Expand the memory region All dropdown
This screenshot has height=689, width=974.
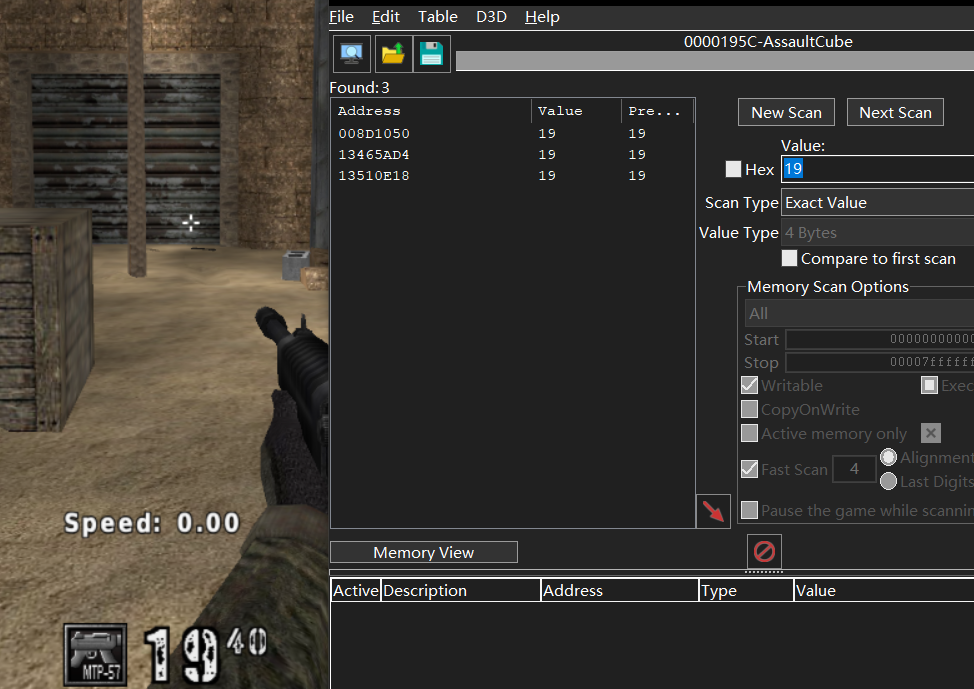coord(859,314)
